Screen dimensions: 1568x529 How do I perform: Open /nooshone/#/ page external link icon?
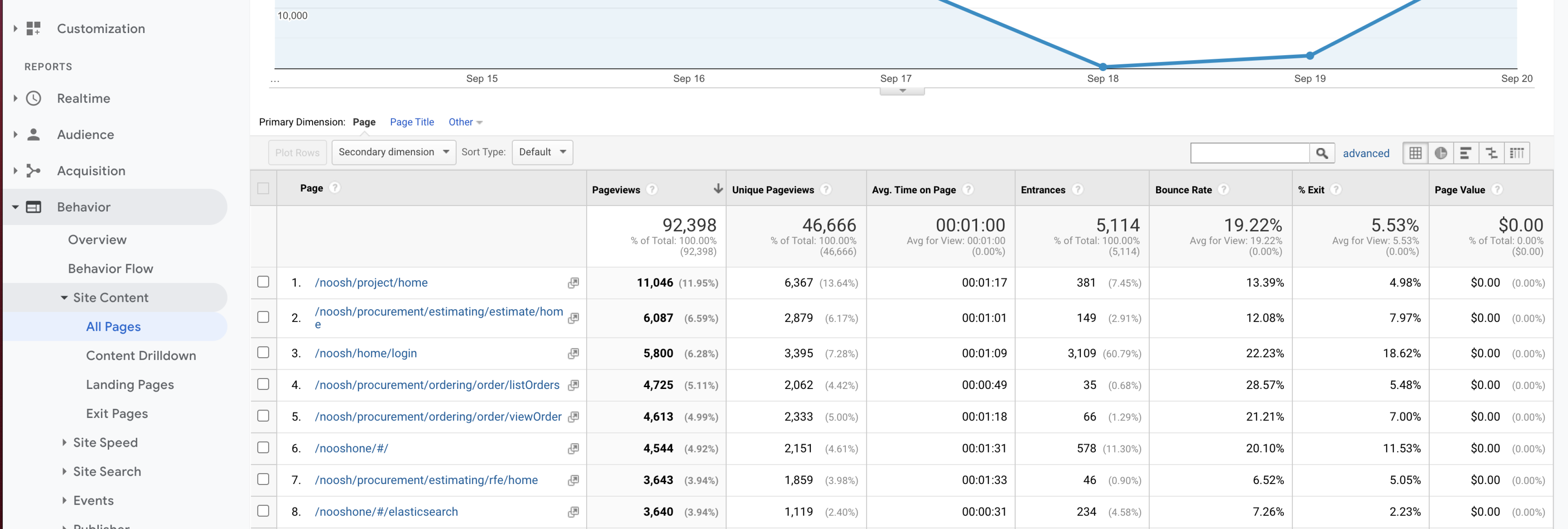click(573, 449)
